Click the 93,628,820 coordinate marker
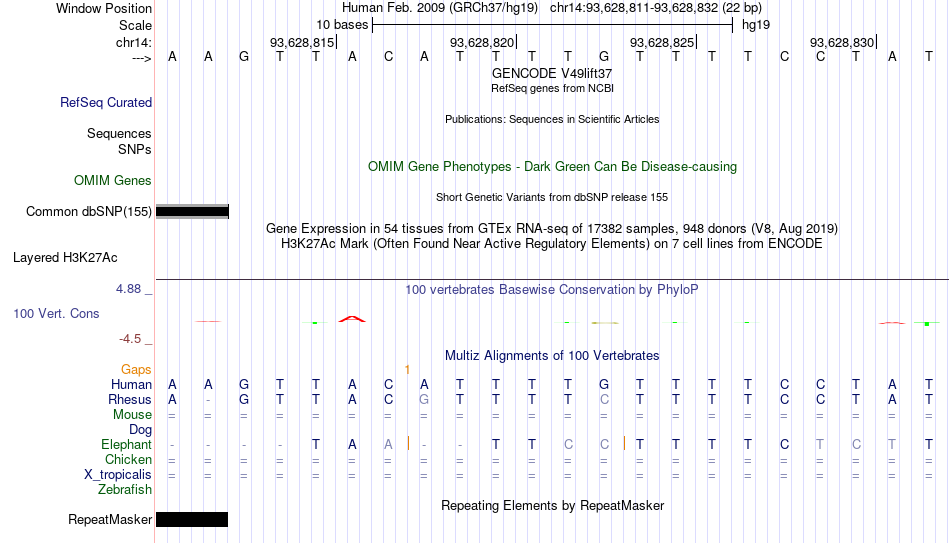The width and height of the screenshot is (950, 543). coord(482,42)
